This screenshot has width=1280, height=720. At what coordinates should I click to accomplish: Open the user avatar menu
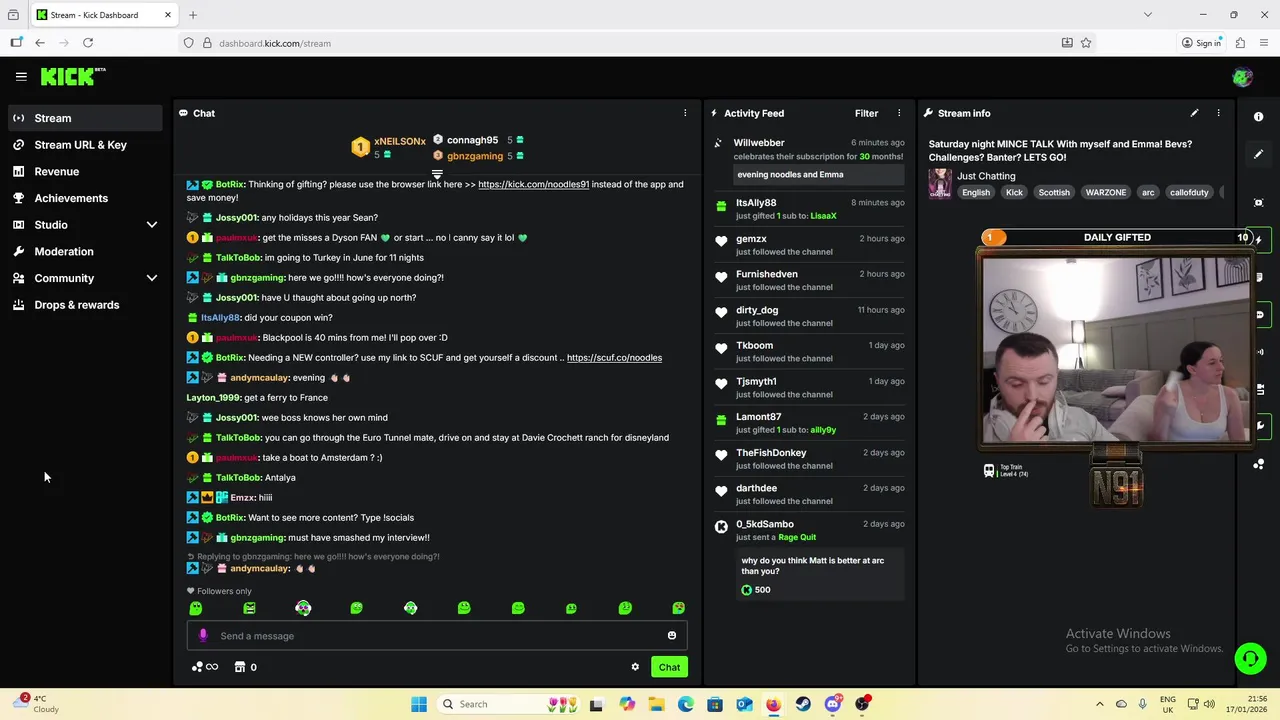[x=1242, y=77]
